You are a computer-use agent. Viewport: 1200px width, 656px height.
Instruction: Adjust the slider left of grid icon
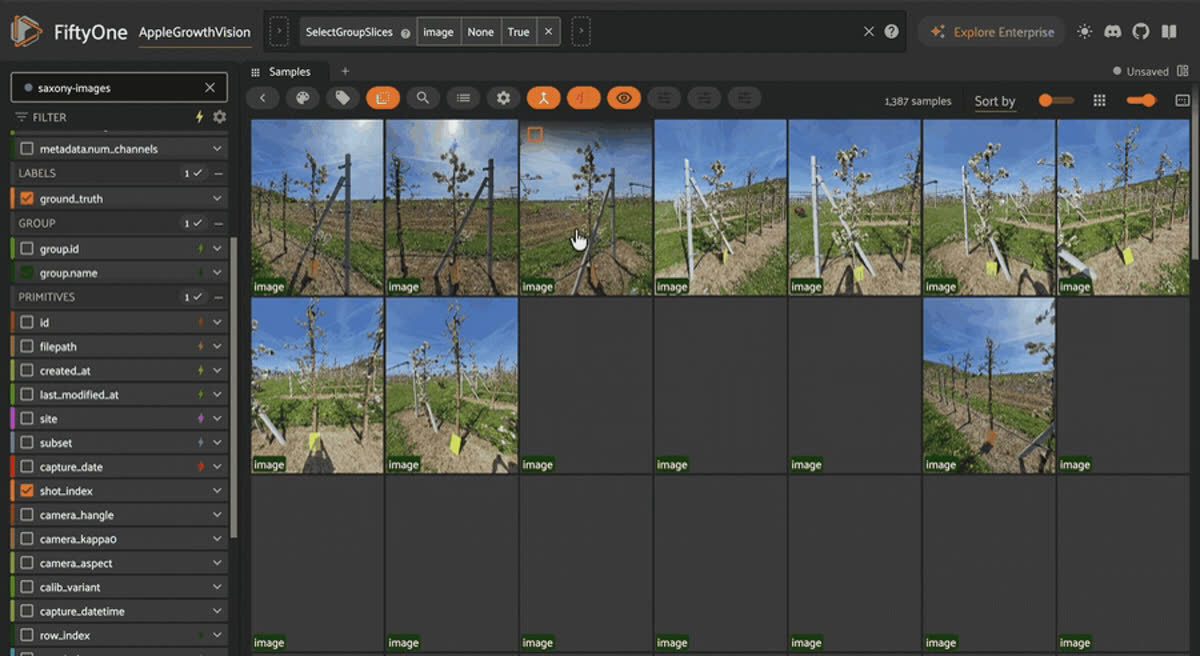[x=1056, y=100]
